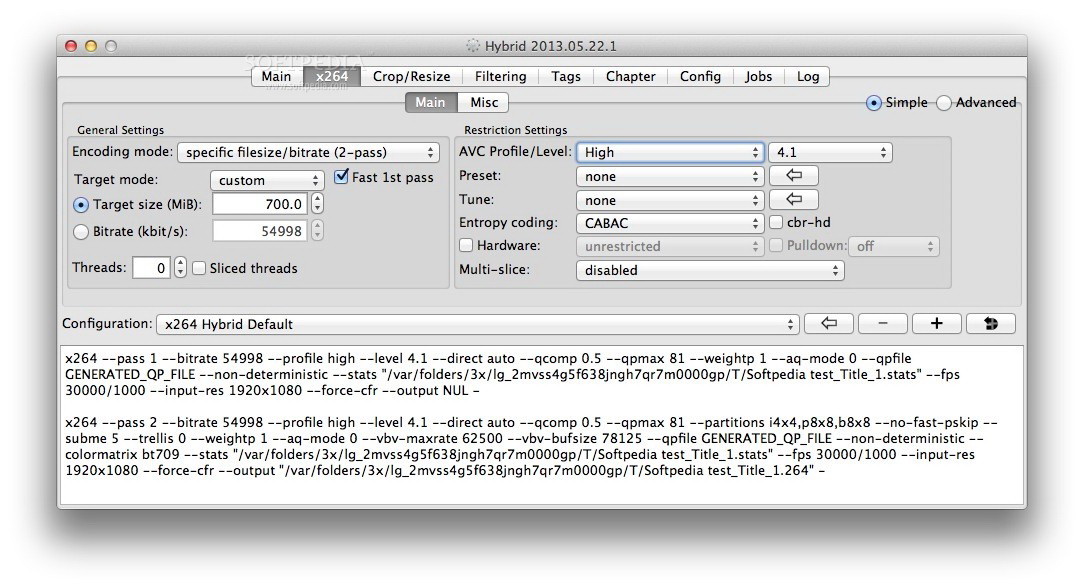
Task: Click the Target size value field 700.0
Action: click(260, 204)
